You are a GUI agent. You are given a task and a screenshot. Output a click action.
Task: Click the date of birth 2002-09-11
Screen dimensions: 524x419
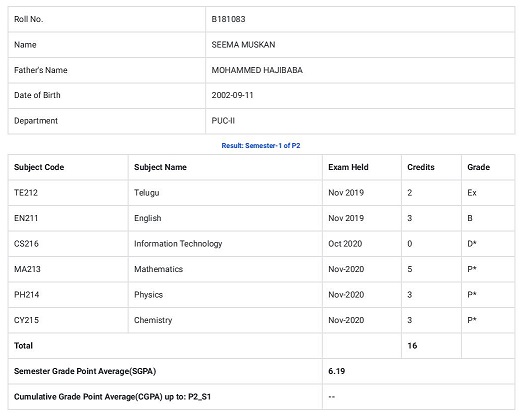tap(232, 95)
